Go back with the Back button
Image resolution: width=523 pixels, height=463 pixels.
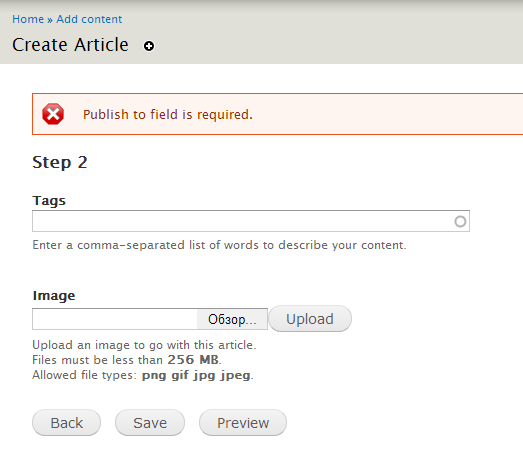[66, 423]
